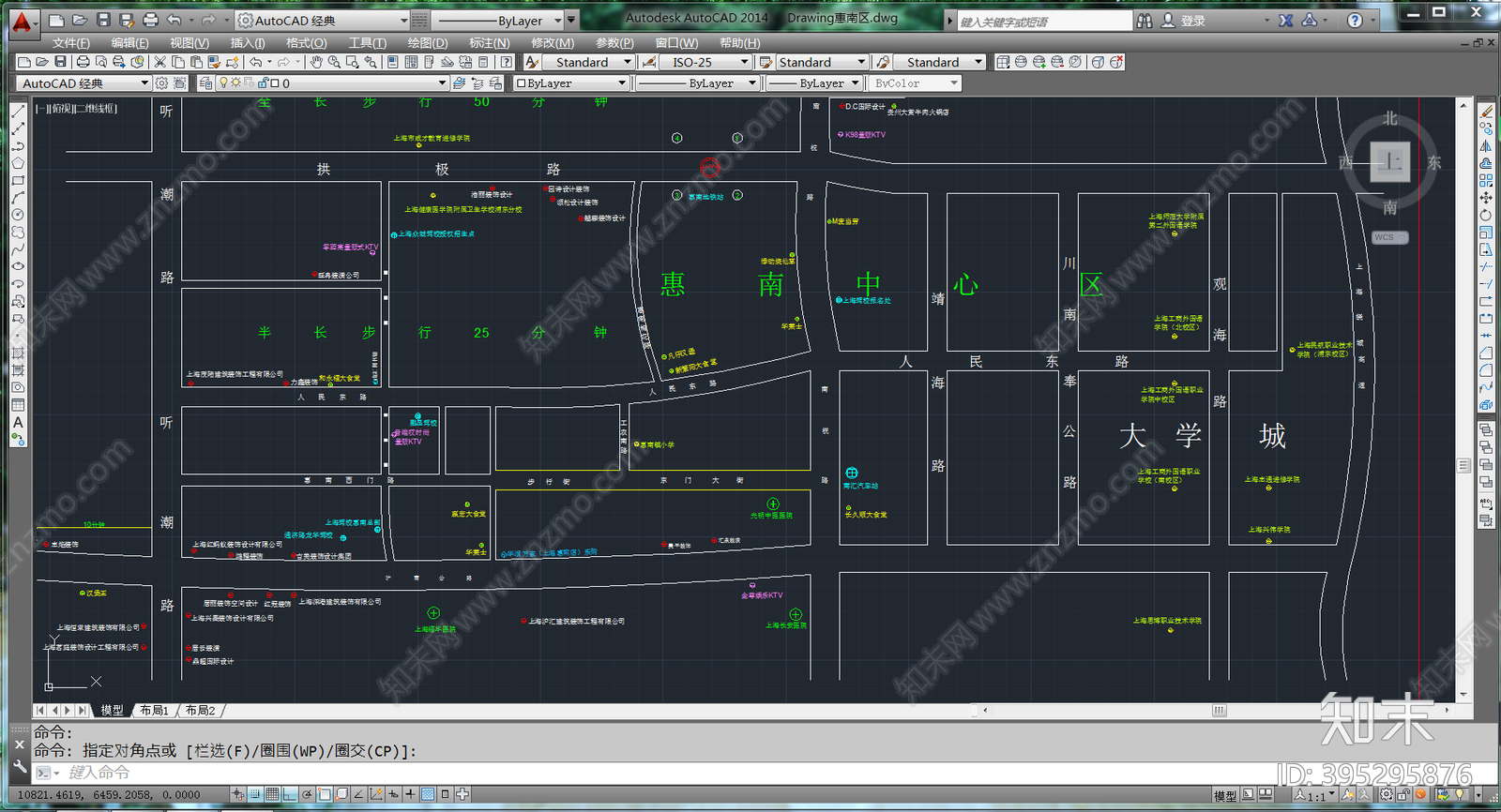The width and height of the screenshot is (1501, 812).
Task: Select the Circle draw tool
Action: [18, 215]
